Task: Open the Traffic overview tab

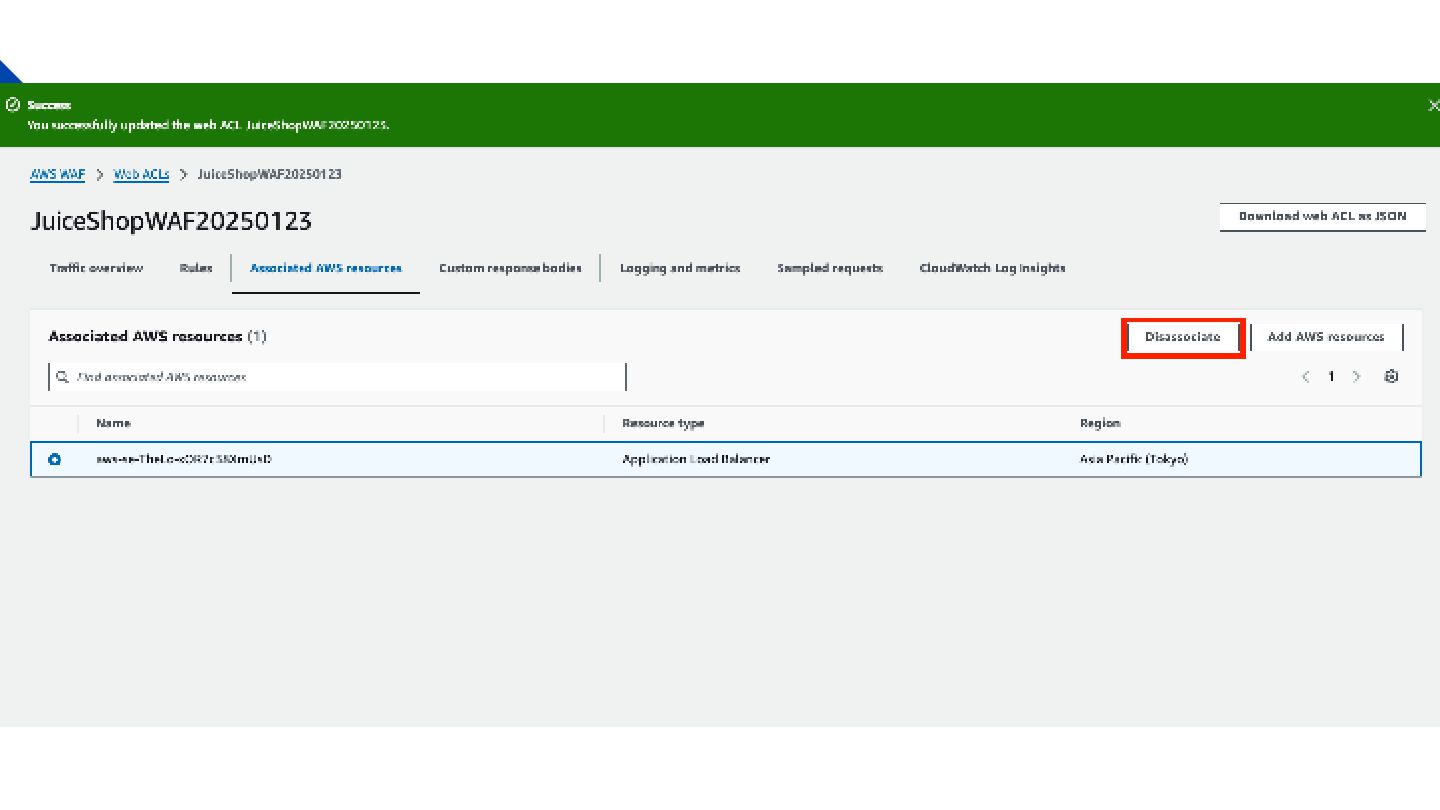Action: [x=96, y=268]
